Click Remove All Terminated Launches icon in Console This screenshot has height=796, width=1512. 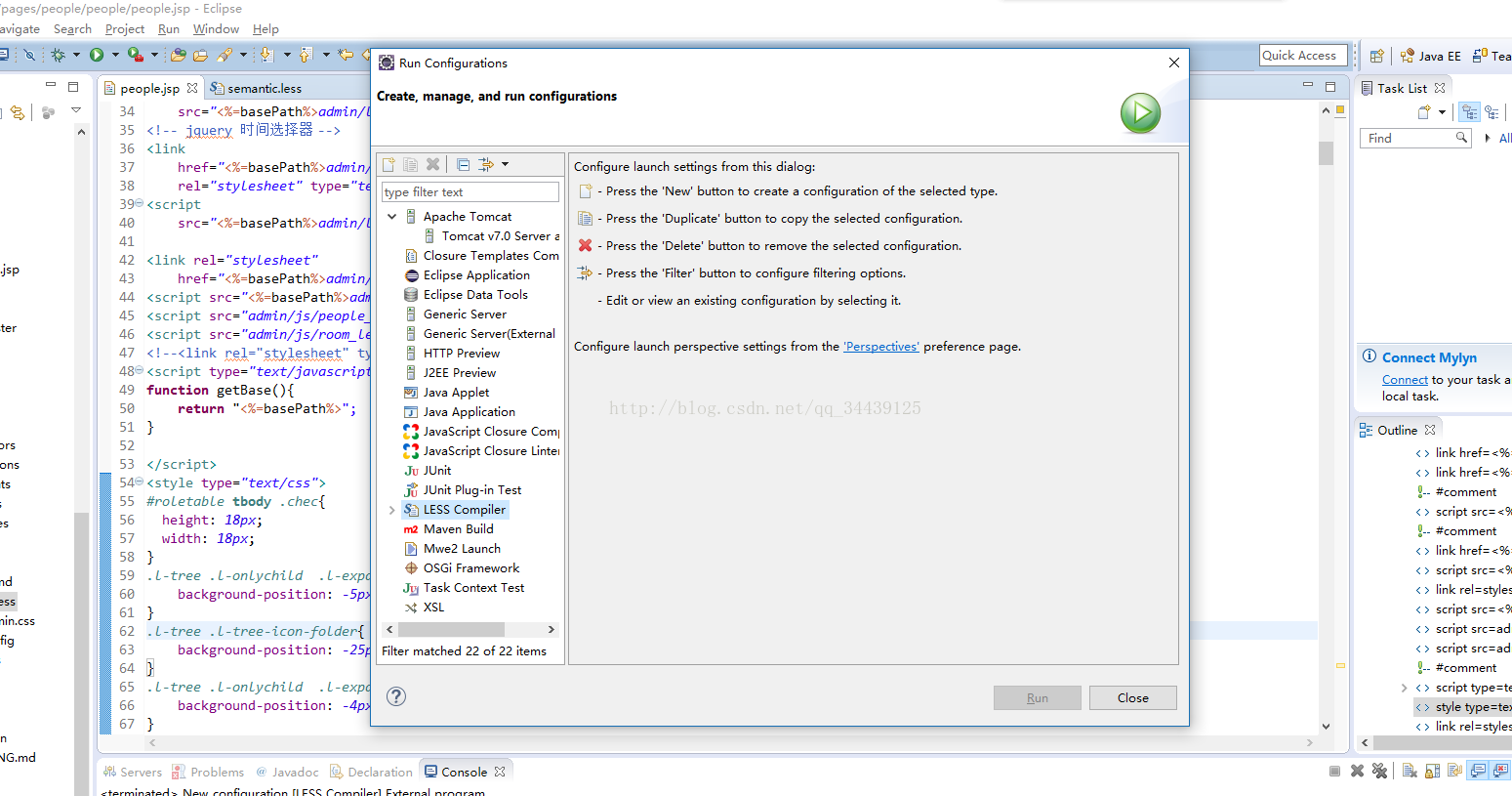click(1379, 771)
